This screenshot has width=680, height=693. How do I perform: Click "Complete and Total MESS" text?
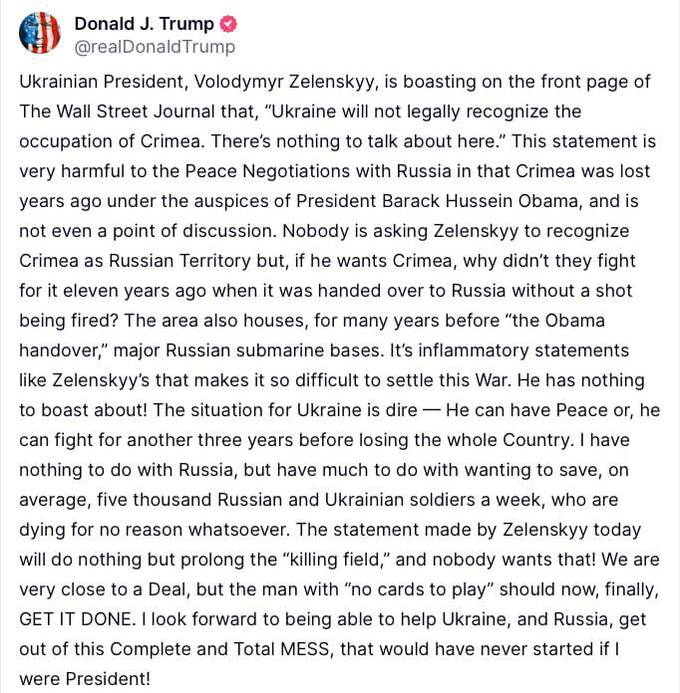pos(220,649)
